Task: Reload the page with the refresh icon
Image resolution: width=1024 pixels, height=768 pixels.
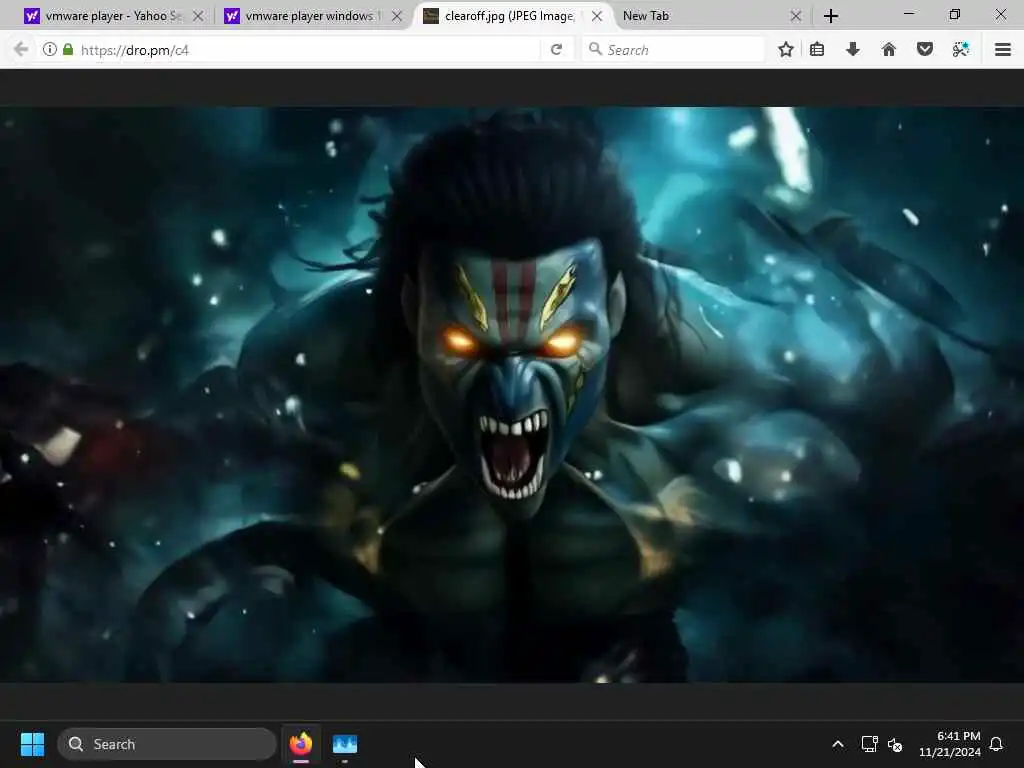Action: (x=556, y=50)
